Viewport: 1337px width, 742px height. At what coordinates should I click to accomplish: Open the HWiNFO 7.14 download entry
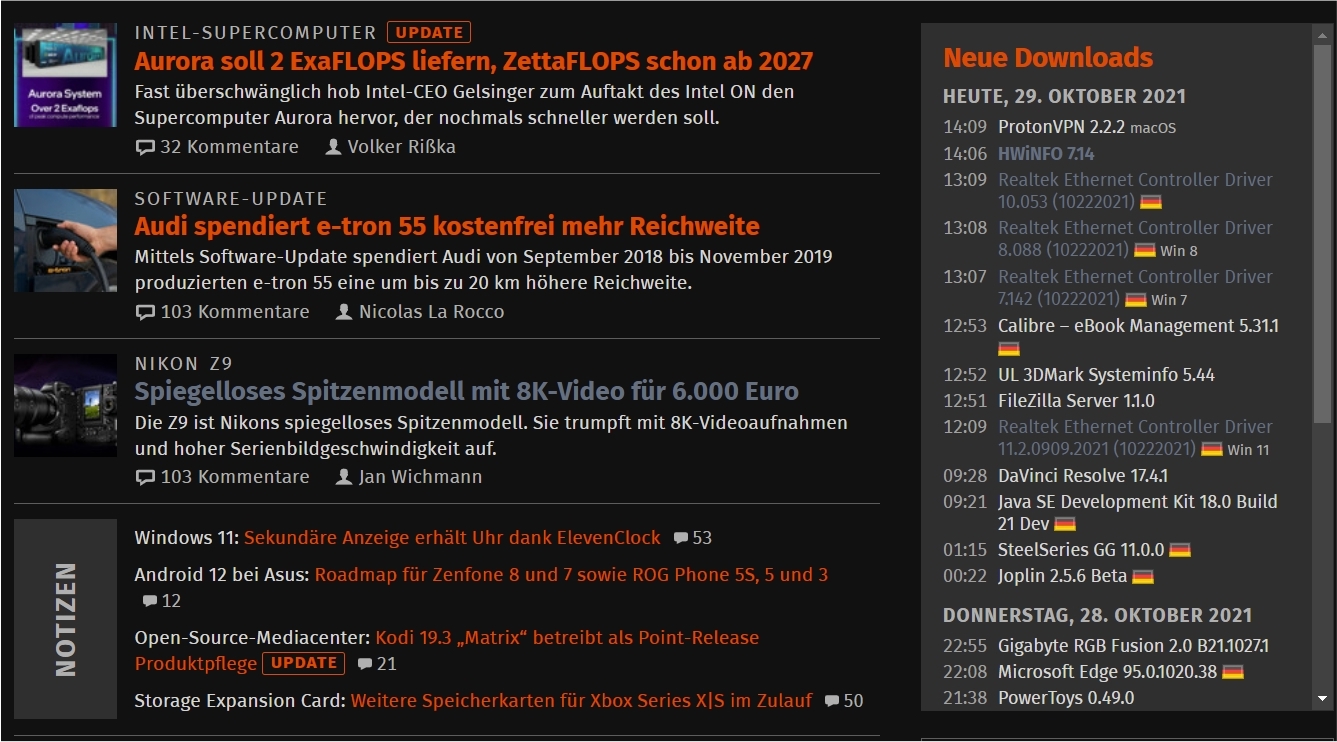[x=1047, y=154]
